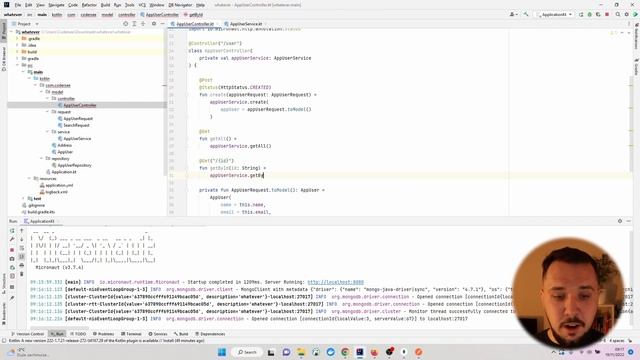Click the Expand All icon in Project panel
This screenshot has height=360, width=640.
click(134, 24)
